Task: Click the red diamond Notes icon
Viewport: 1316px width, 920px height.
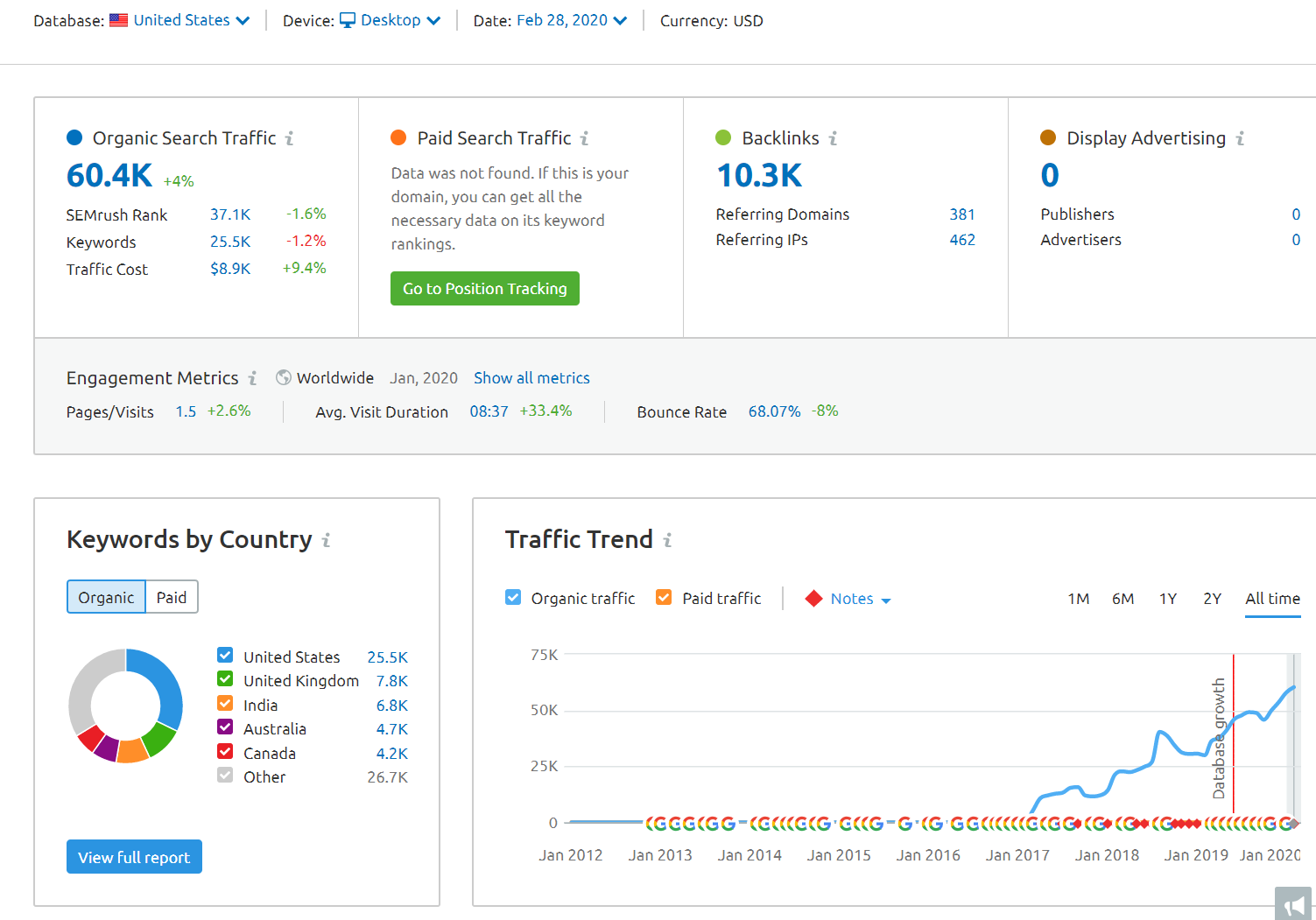Action: click(x=813, y=599)
